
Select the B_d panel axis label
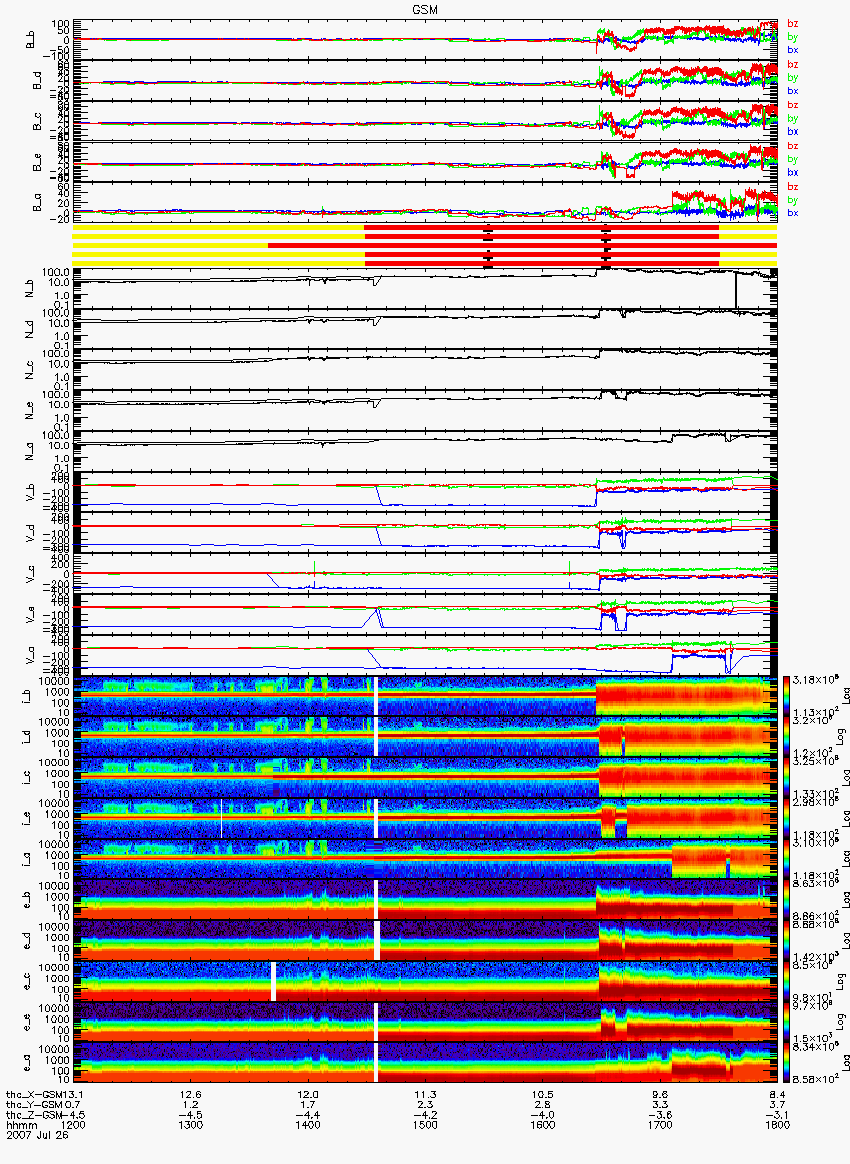pos(37,80)
